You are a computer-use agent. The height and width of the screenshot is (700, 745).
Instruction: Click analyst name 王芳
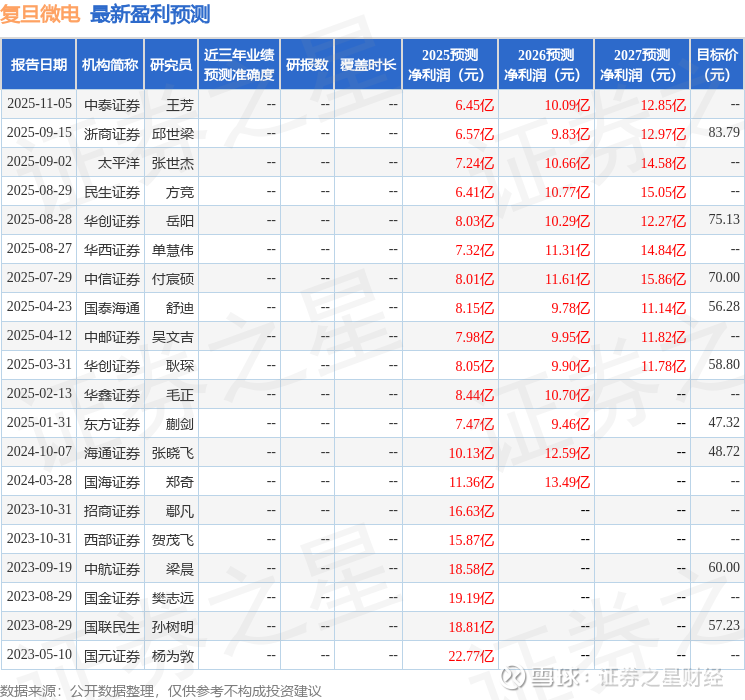coord(180,105)
